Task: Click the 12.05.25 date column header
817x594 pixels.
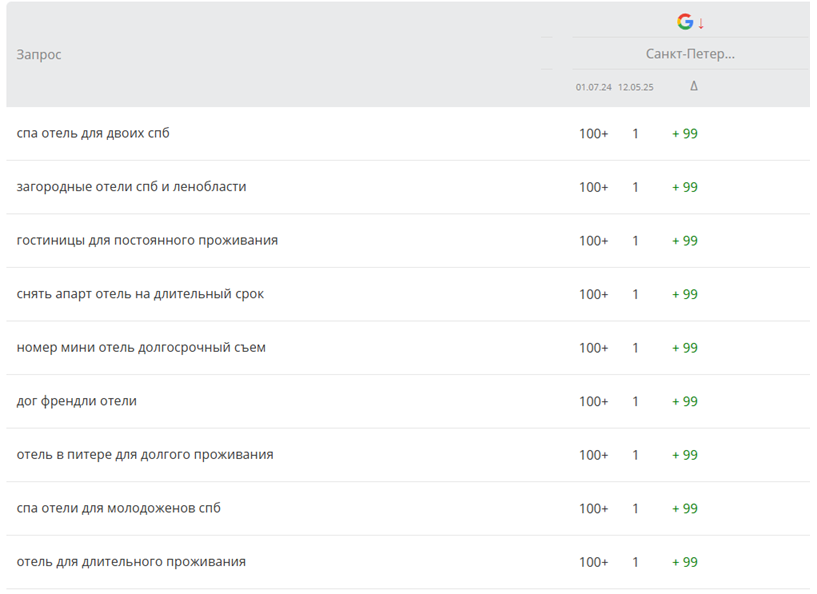Action: (x=635, y=87)
